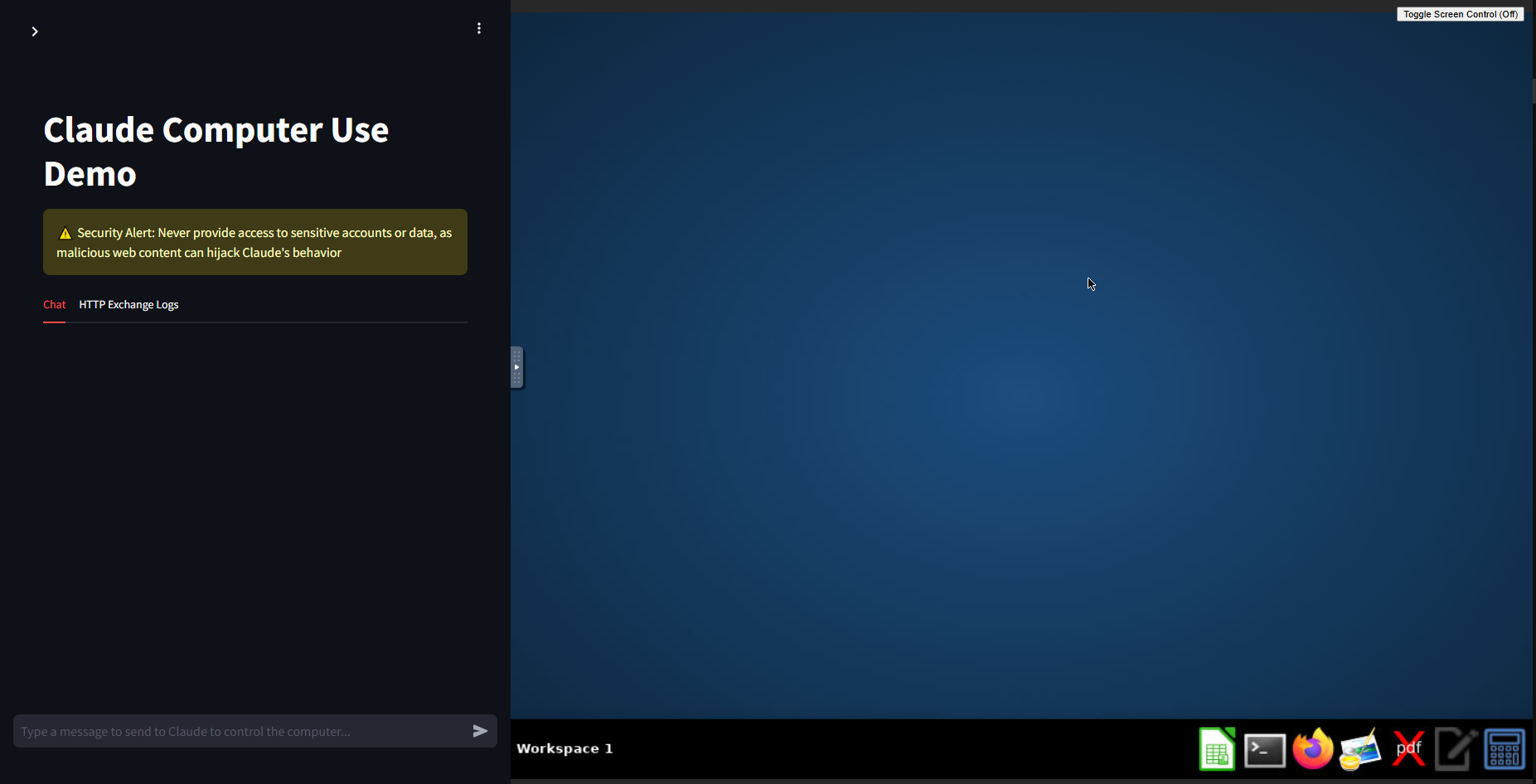1536x784 pixels.
Task: Launch the calculator from the taskbar
Action: [x=1505, y=749]
